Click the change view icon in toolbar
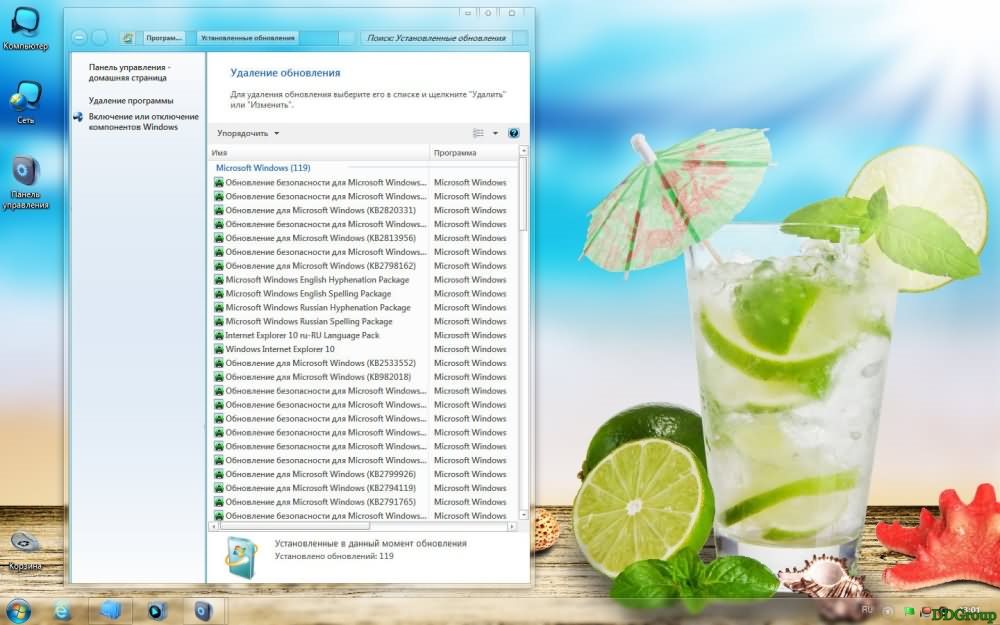This screenshot has width=1000, height=625. pos(478,133)
